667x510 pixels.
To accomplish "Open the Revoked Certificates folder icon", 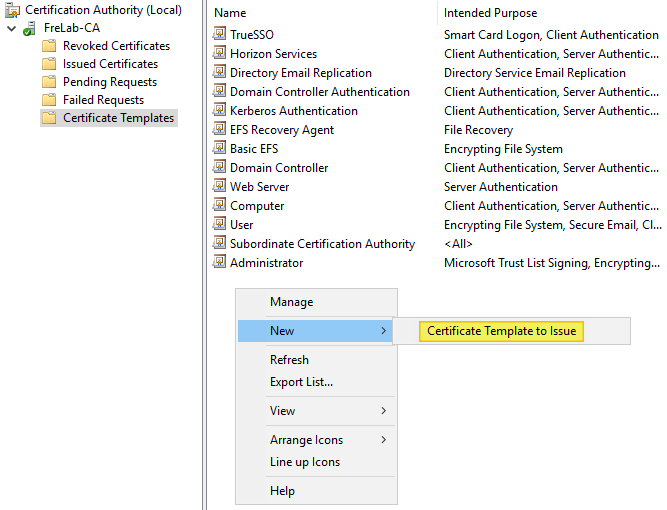I will tap(49, 46).
